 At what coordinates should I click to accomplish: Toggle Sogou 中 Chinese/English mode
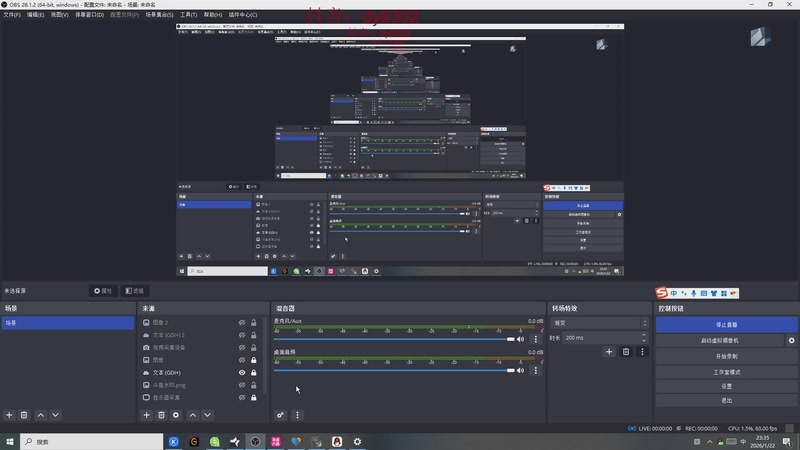[x=674, y=293]
